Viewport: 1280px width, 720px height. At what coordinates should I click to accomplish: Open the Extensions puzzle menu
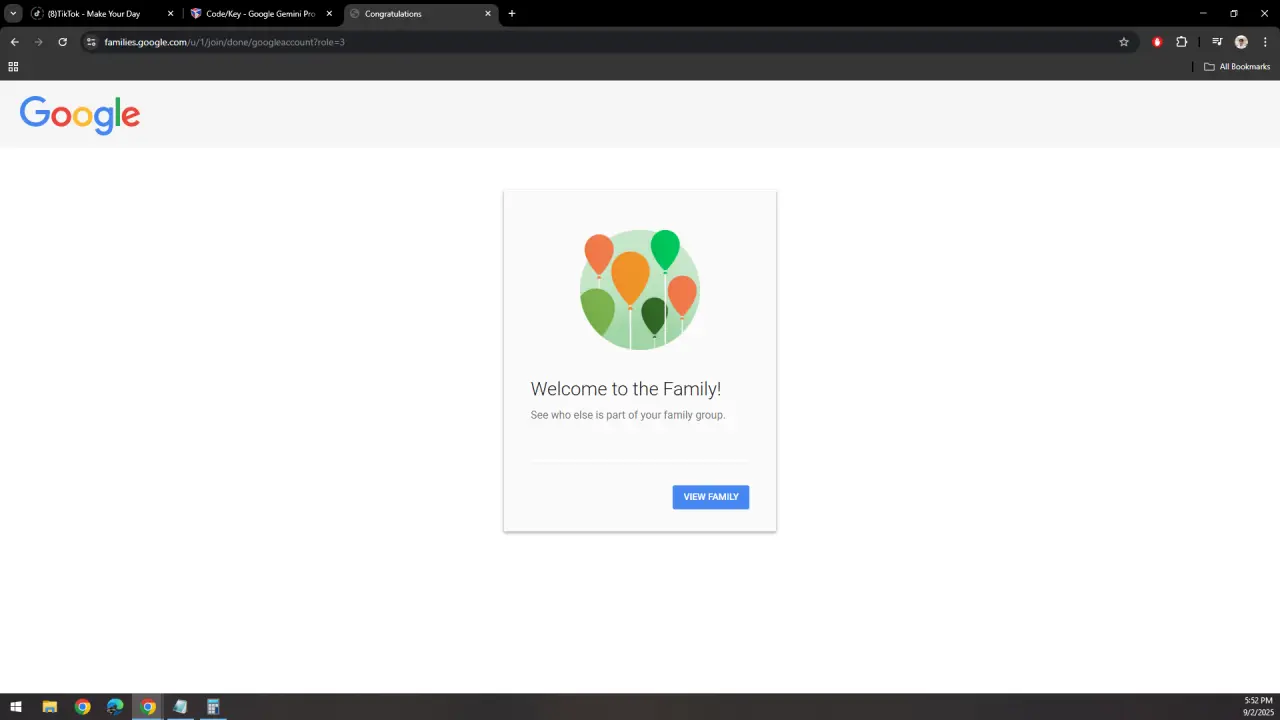point(1181,42)
